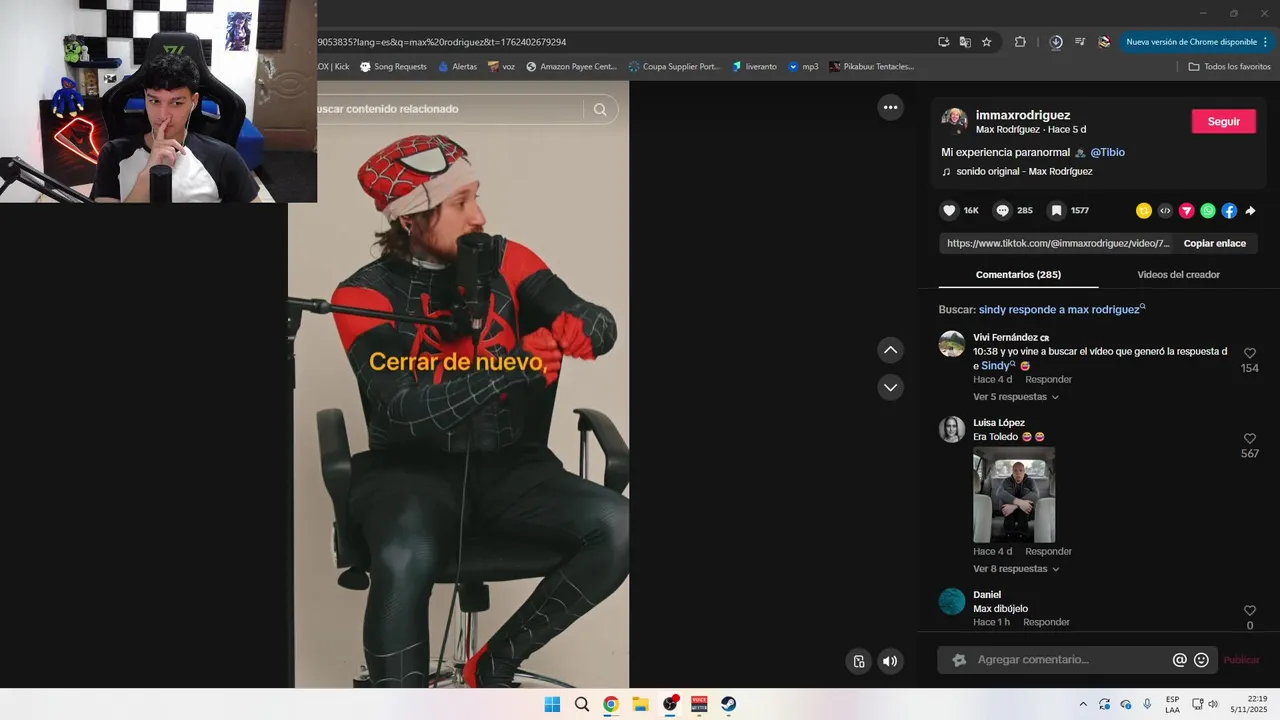The height and width of the screenshot is (720, 1280).
Task: Expand Ver 5 respuestas under Vivi's comment
Action: [x=1015, y=397]
